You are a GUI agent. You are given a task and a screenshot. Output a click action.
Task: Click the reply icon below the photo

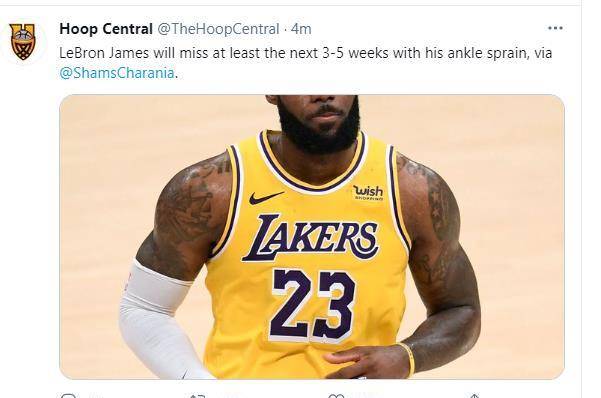(68, 395)
